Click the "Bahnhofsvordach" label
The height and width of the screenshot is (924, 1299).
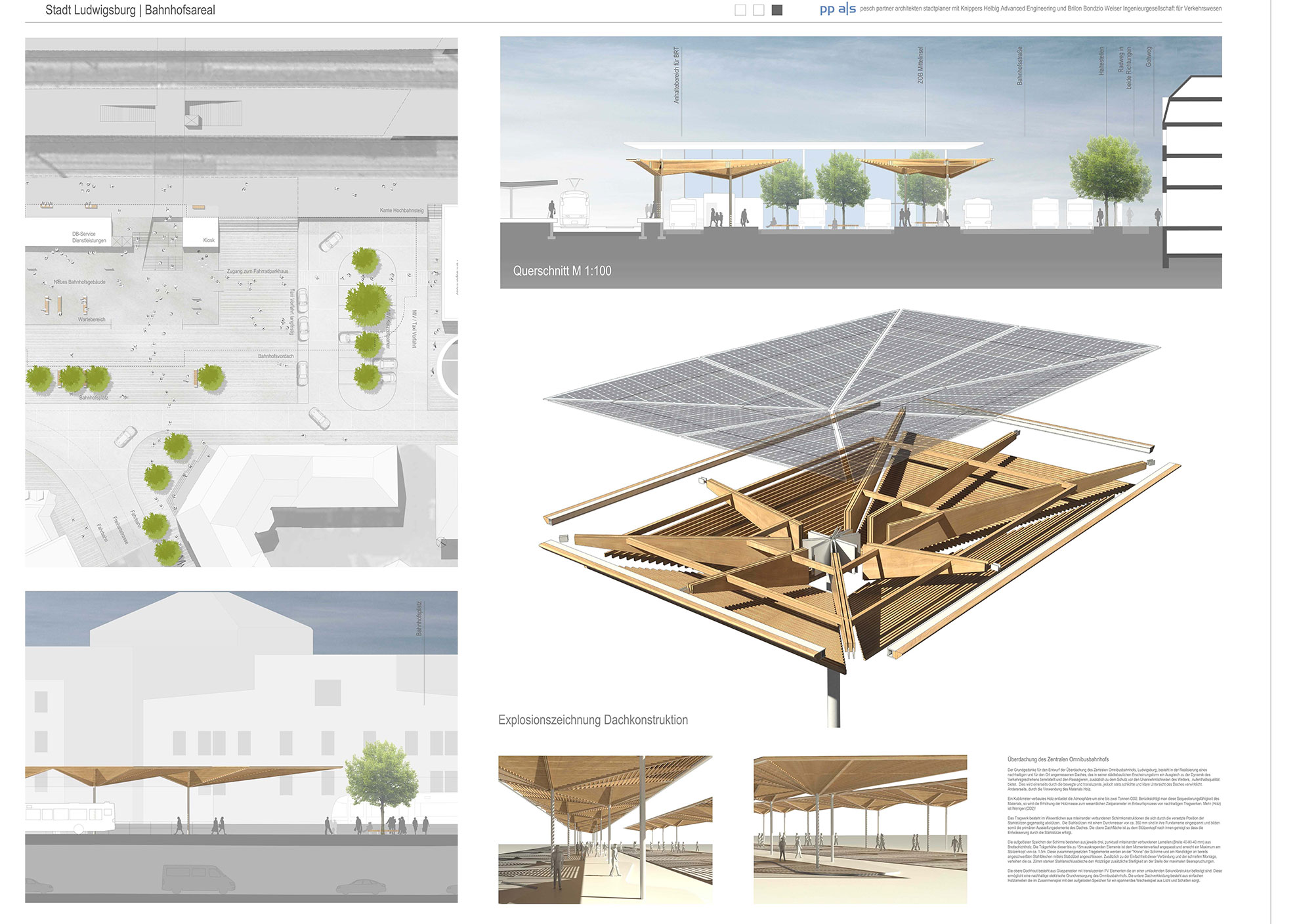[x=276, y=356]
